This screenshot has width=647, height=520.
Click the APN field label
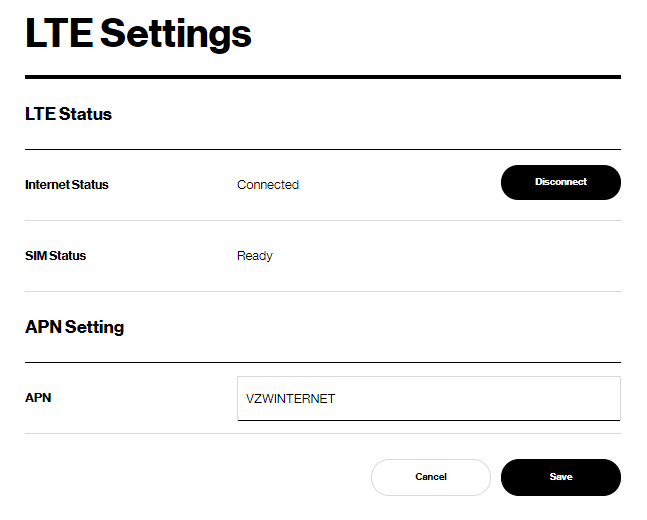[38, 397]
